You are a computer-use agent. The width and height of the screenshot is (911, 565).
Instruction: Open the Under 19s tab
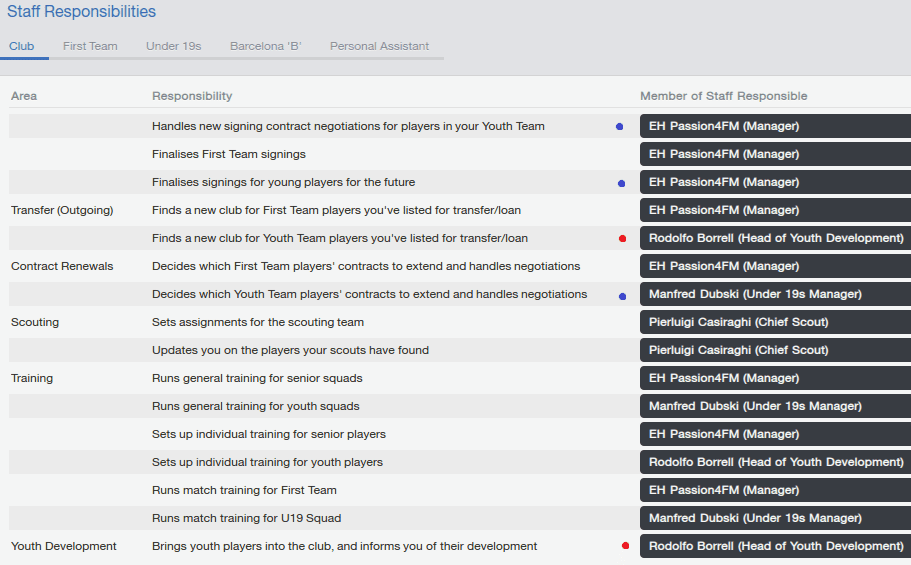pos(173,46)
